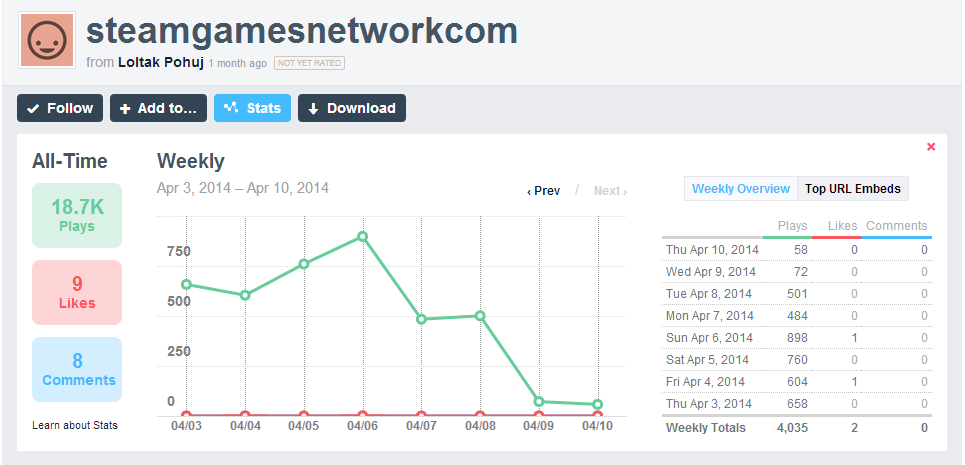Click the 8 Comments box
This screenshot has height=465, width=965.
77,369
